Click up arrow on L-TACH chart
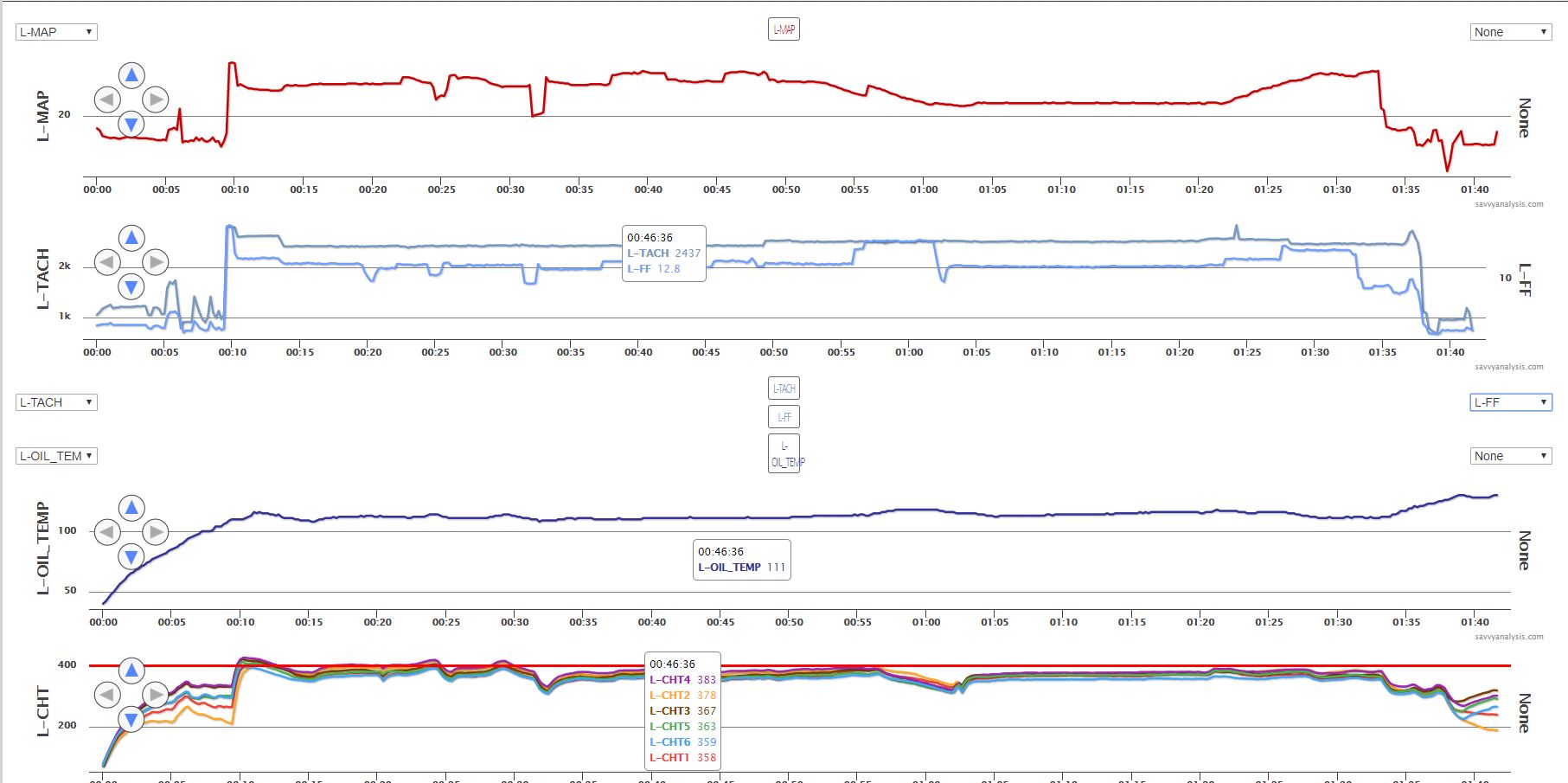The image size is (1568, 783). 131,238
